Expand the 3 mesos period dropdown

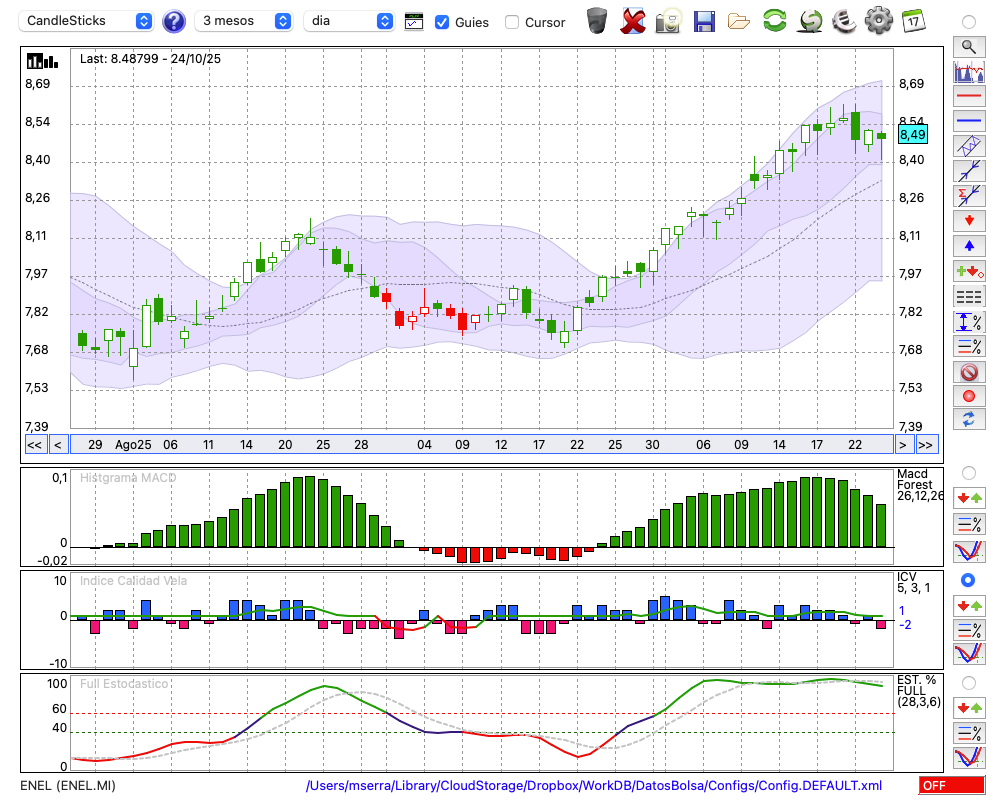pyautogui.click(x=245, y=21)
